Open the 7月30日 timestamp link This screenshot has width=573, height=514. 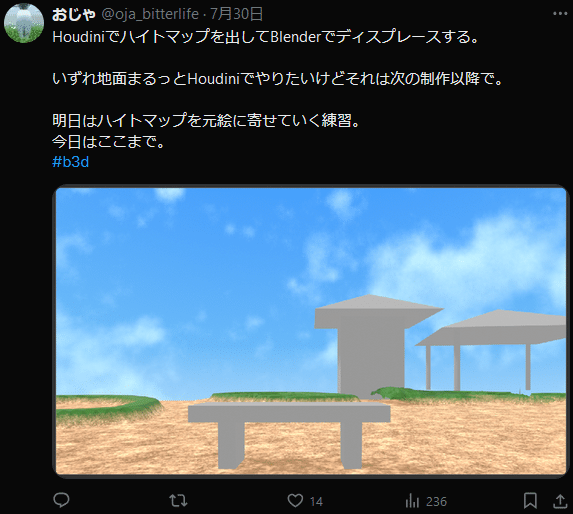point(236,14)
